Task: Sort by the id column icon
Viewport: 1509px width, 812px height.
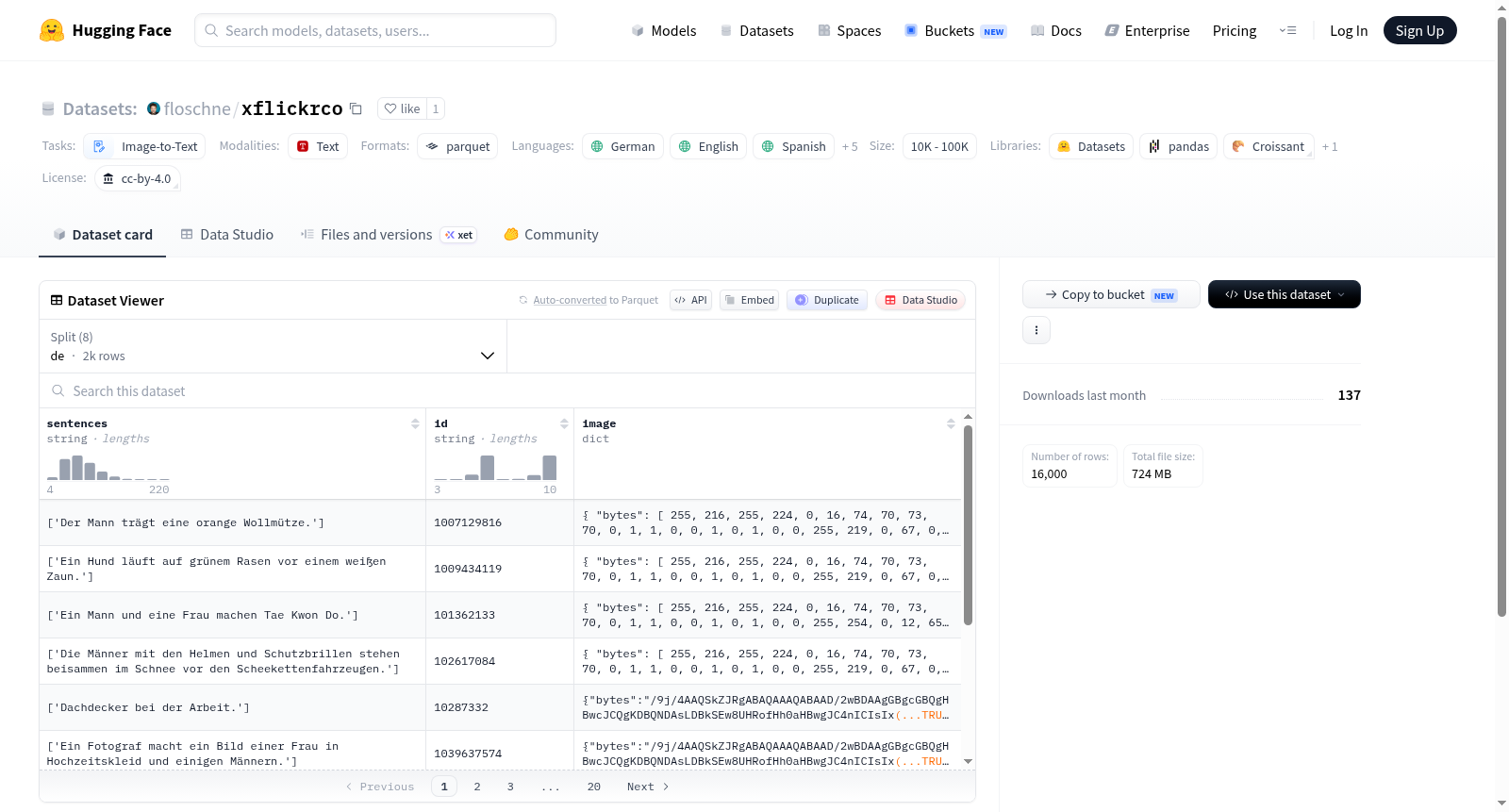Action: tap(564, 423)
